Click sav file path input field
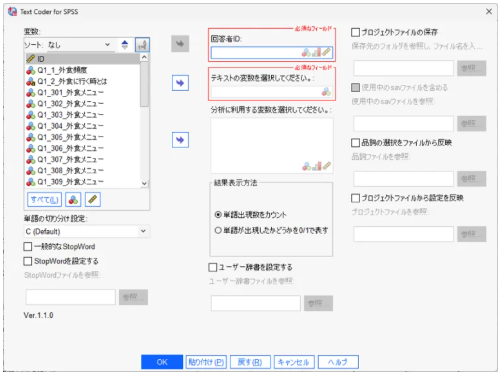The image size is (501, 375). (404, 124)
